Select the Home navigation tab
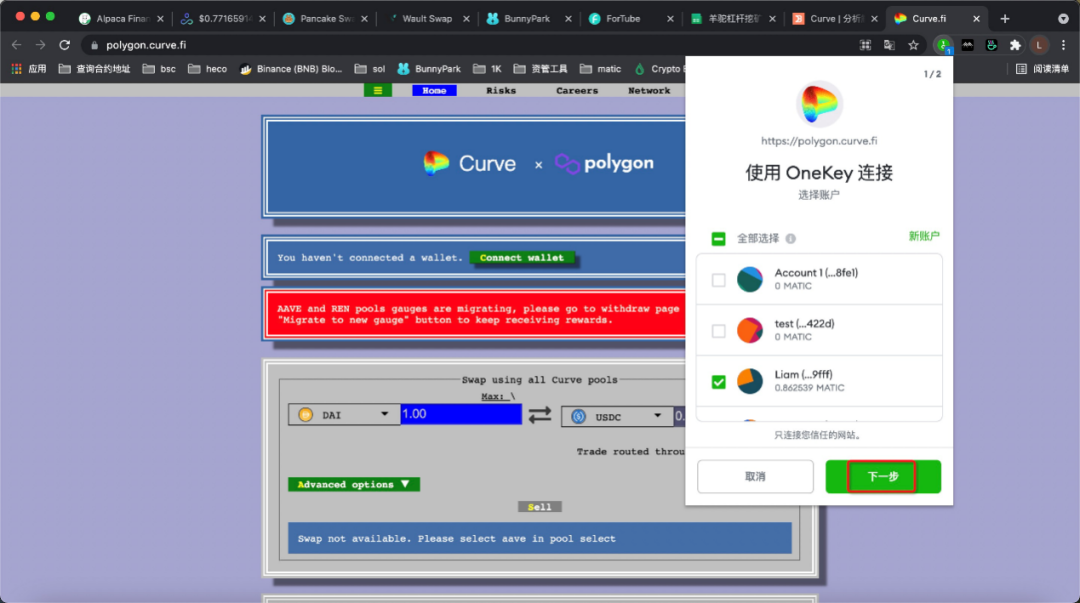 point(433,90)
